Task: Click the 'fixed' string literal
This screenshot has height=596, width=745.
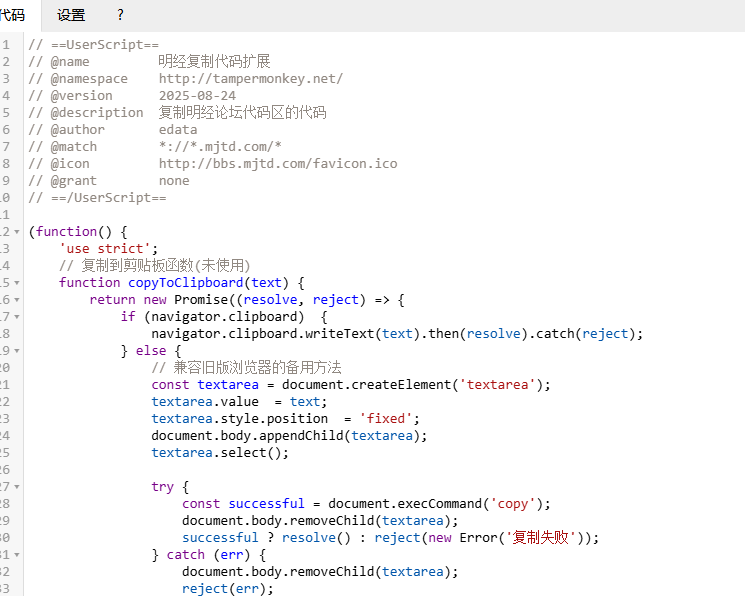Action: (x=385, y=419)
